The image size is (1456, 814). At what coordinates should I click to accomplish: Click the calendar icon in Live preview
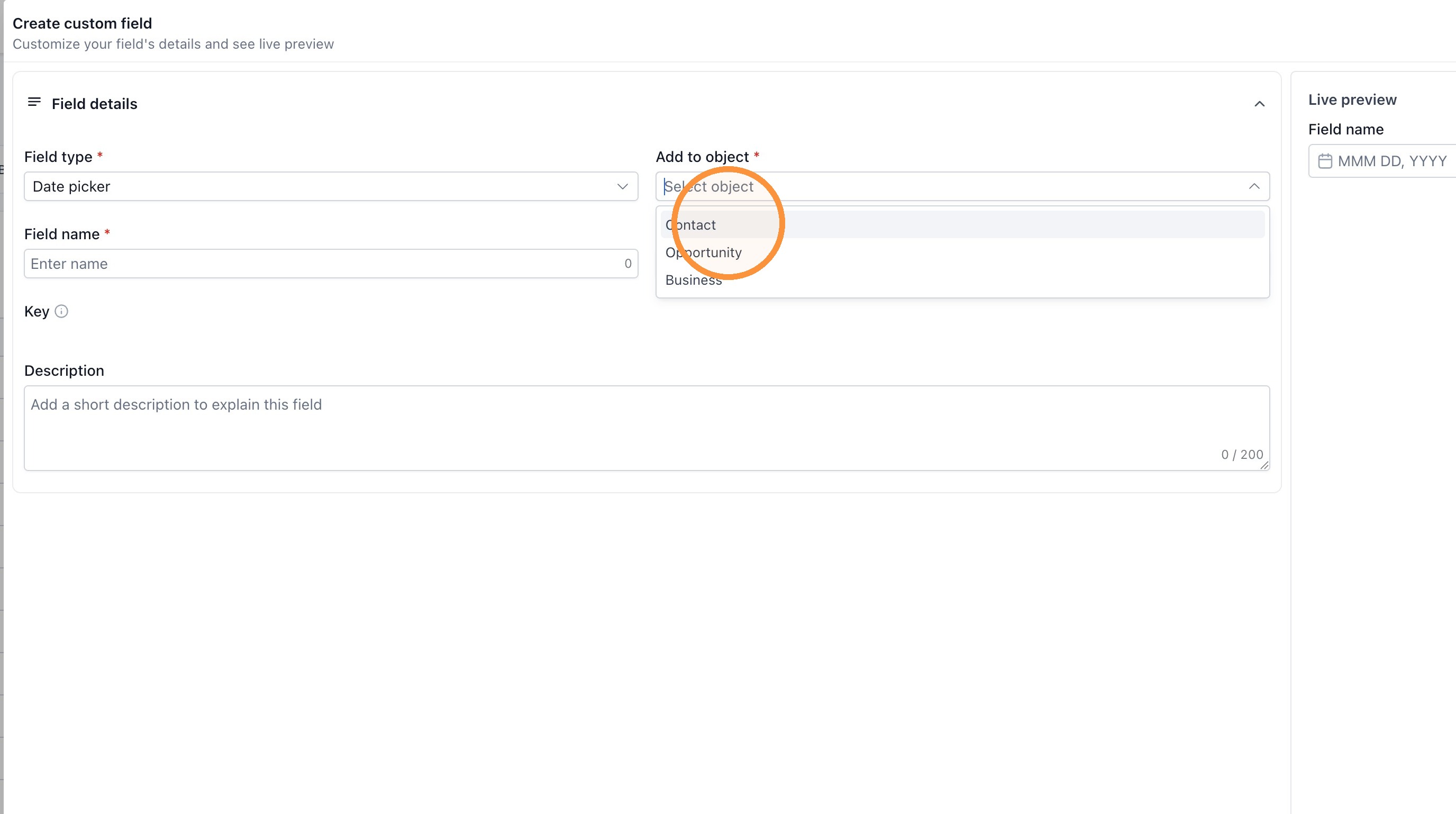(1325, 161)
